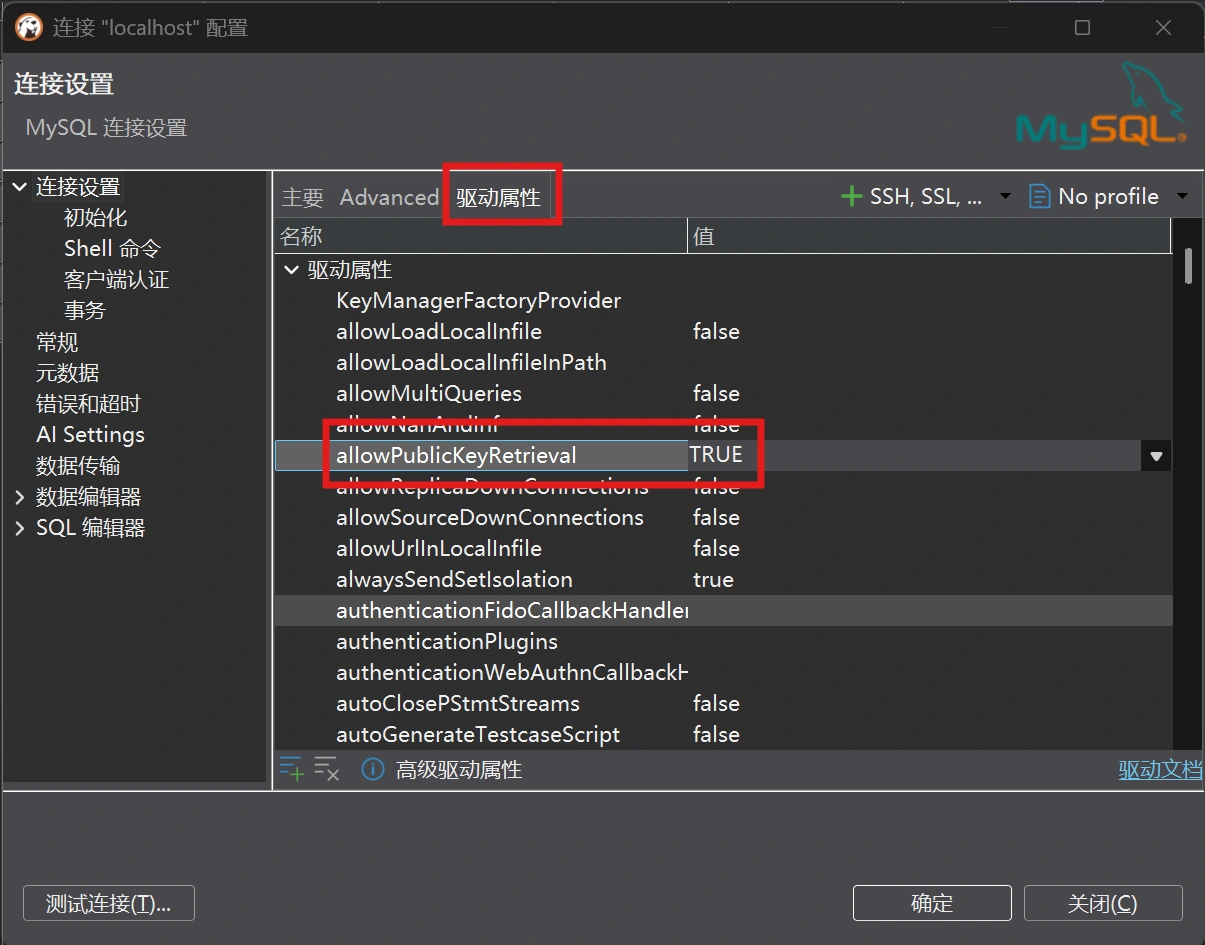Open the No profile dropdown arrow

click(x=1183, y=197)
